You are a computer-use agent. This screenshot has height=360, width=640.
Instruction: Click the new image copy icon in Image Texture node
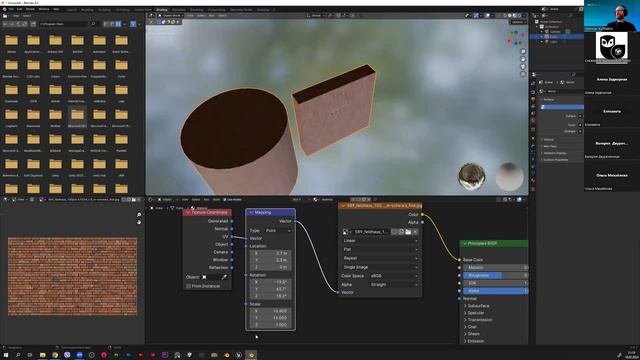tap(401, 232)
